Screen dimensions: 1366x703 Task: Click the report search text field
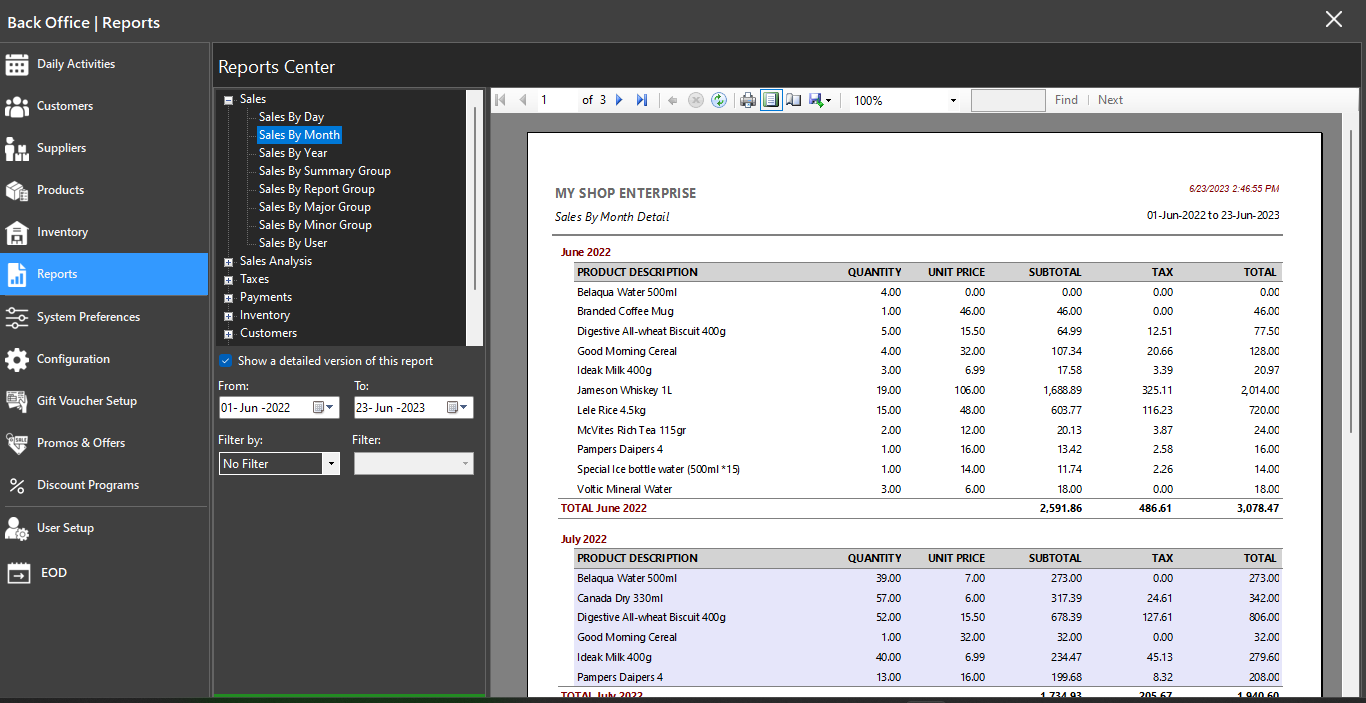pos(1008,100)
